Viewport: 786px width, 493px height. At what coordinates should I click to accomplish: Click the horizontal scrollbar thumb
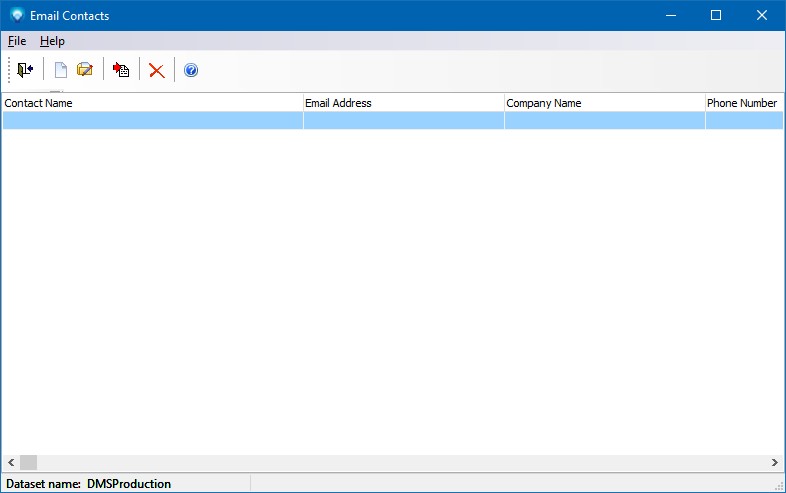click(28, 463)
